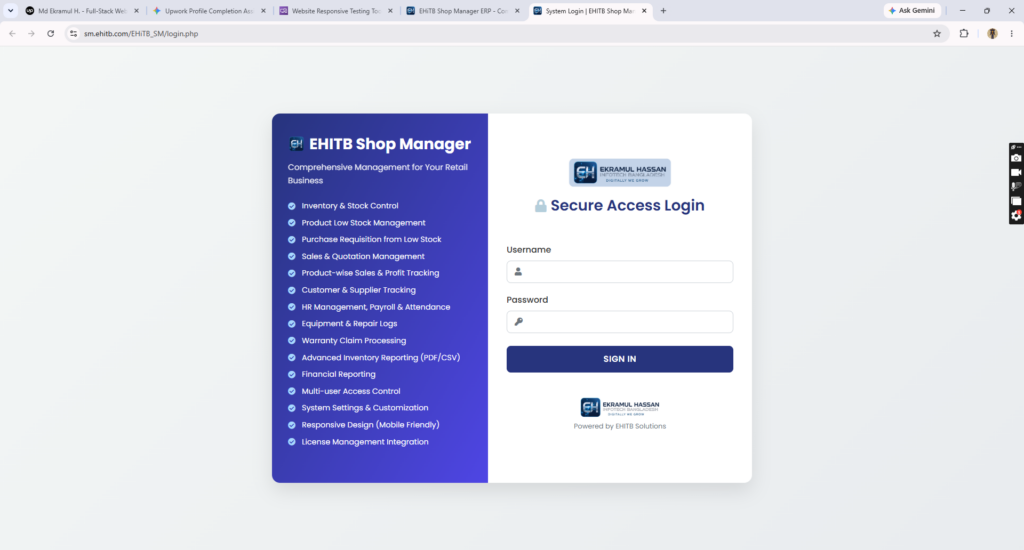Close the EHITB Shop Manager ERP tab
The width and height of the screenshot is (1024, 550).
click(x=517, y=11)
